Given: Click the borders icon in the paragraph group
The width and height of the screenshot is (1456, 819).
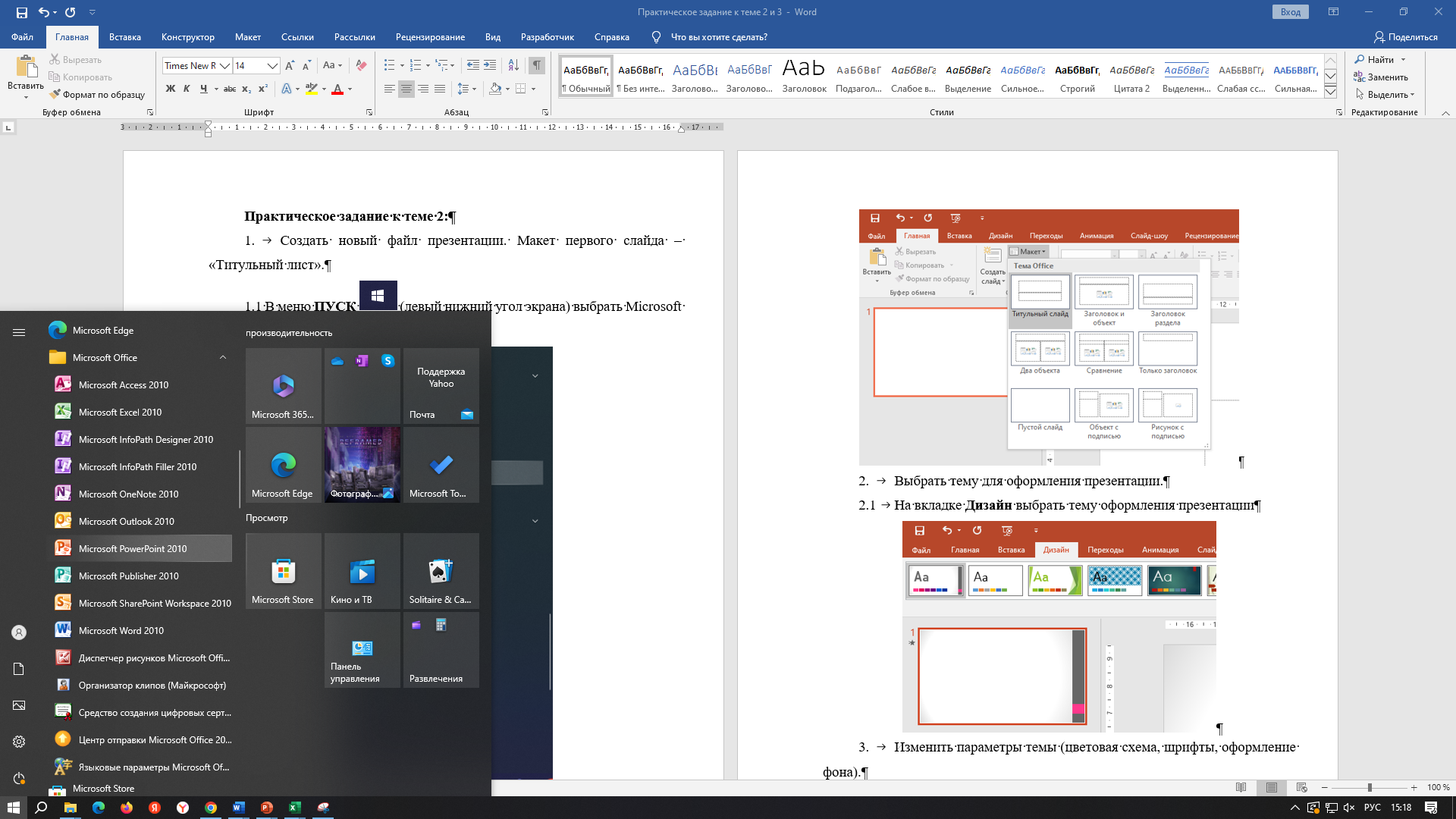Looking at the screenshot, I should click(x=521, y=89).
